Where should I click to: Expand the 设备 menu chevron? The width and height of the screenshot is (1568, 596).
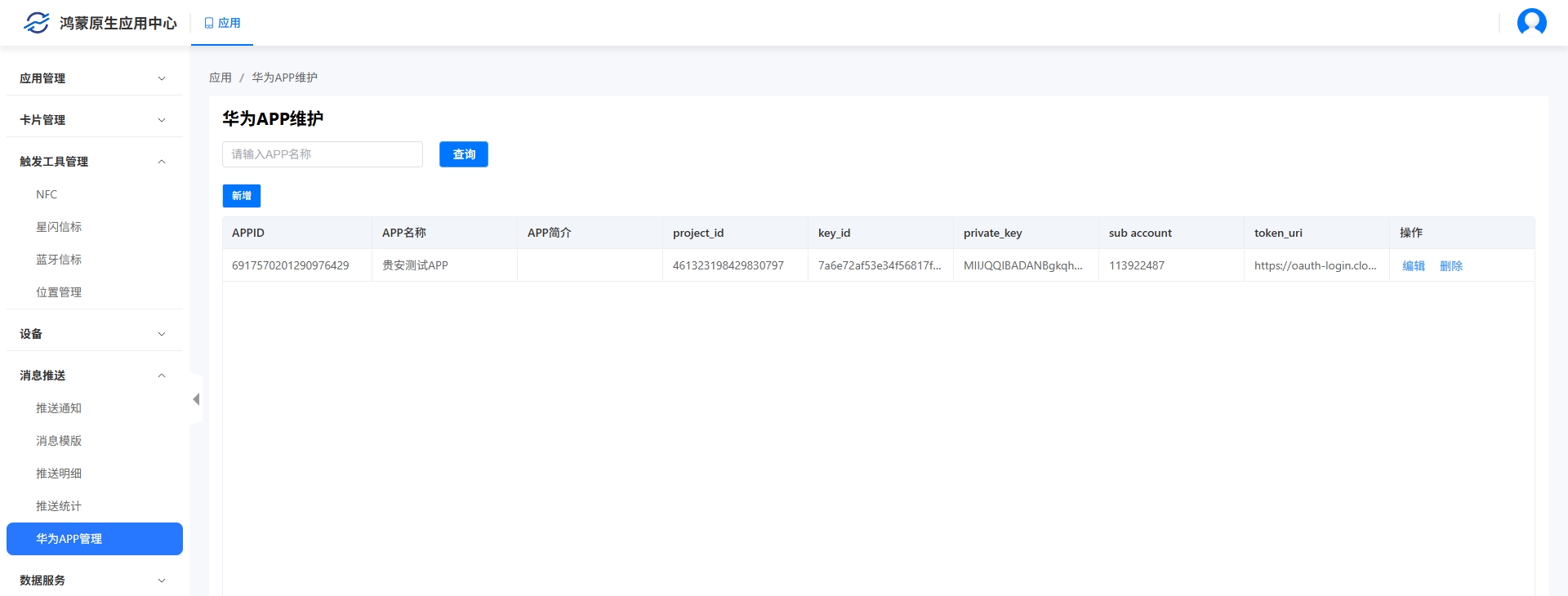[x=162, y=334]
